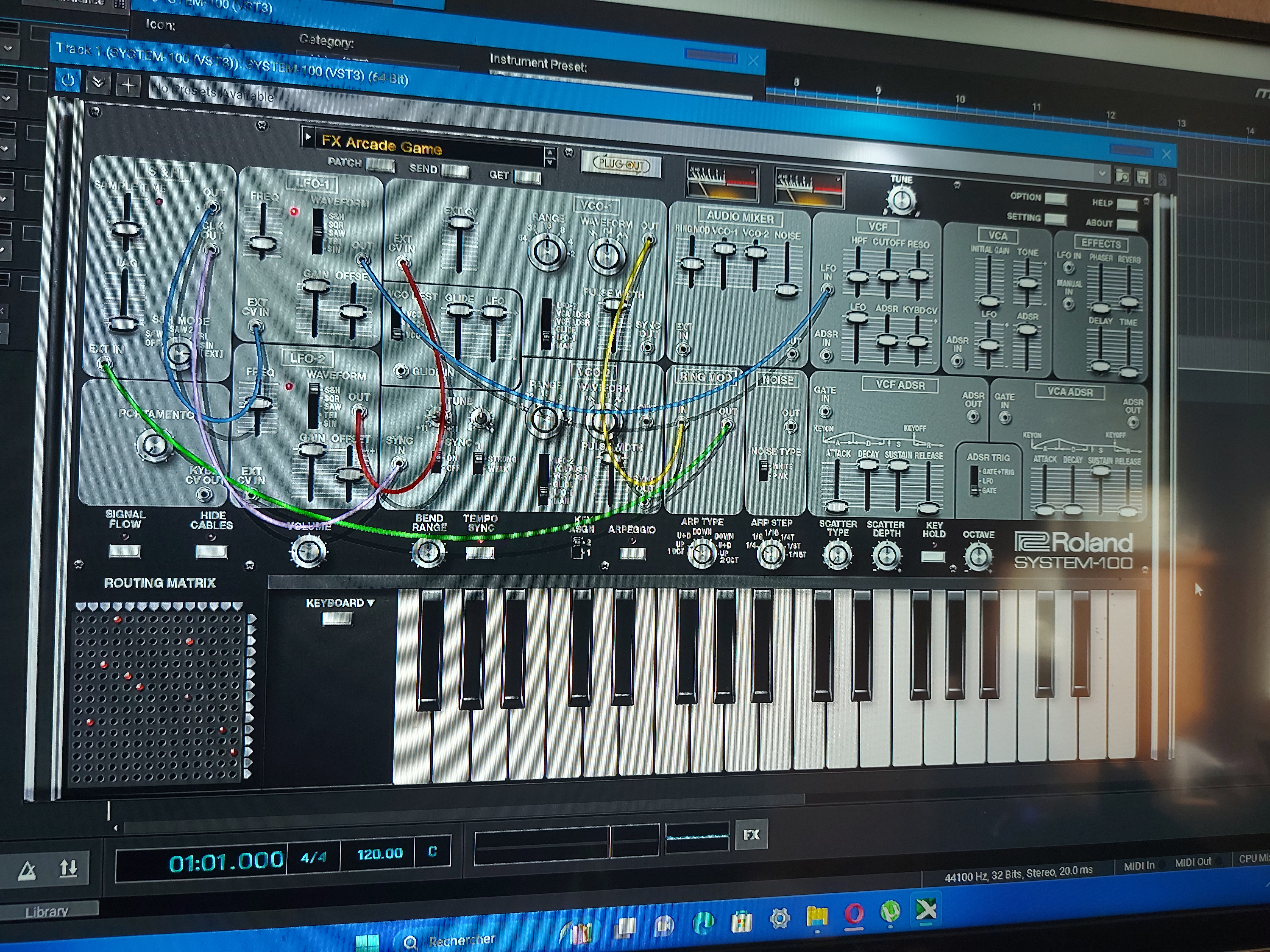Toggle the metronome icon in transport bar
Screen dimensions: 1270x952
click(27, 872)
